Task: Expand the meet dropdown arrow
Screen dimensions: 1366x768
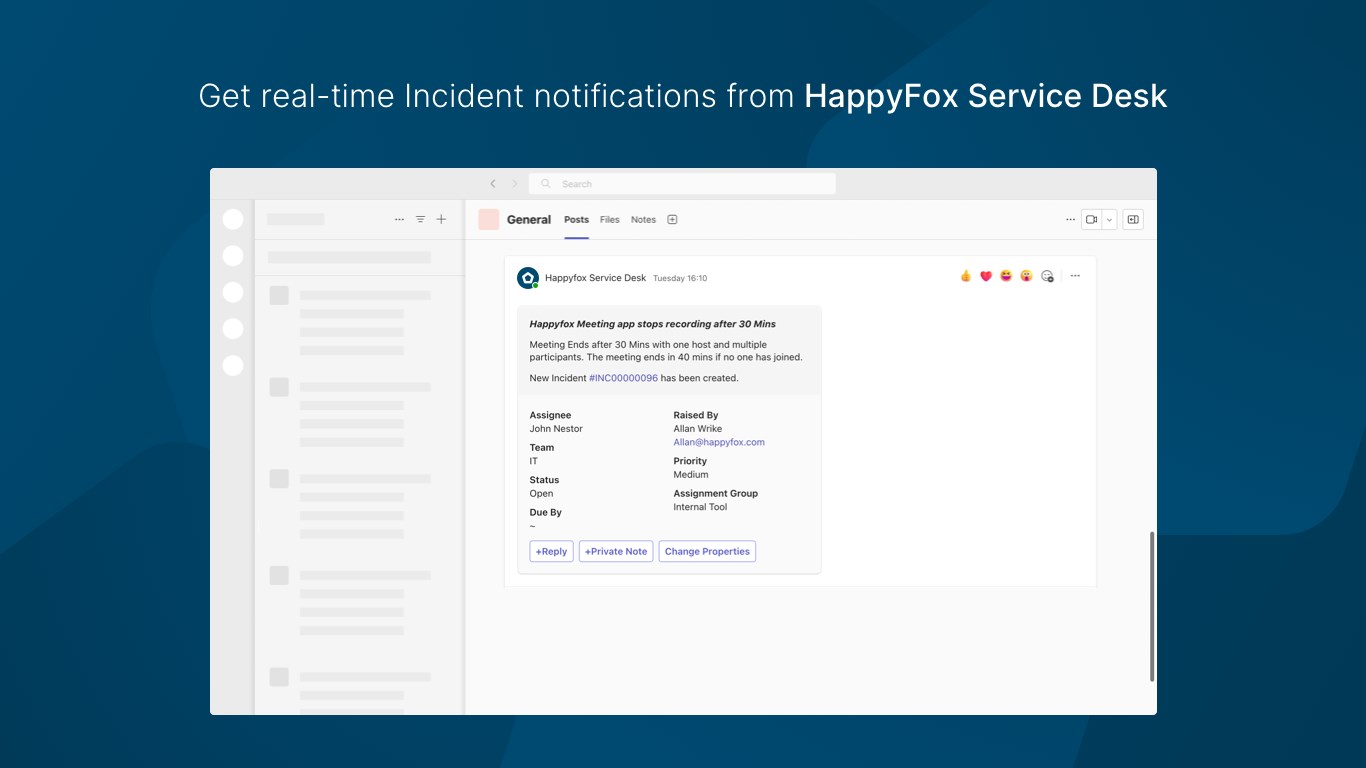Action: [1109, 220]
